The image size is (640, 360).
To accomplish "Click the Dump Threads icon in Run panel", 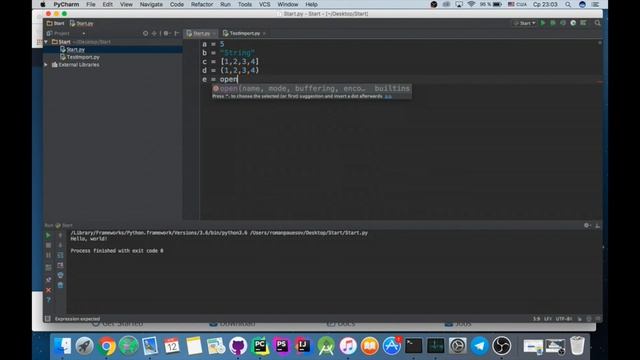I will (48, 268).
